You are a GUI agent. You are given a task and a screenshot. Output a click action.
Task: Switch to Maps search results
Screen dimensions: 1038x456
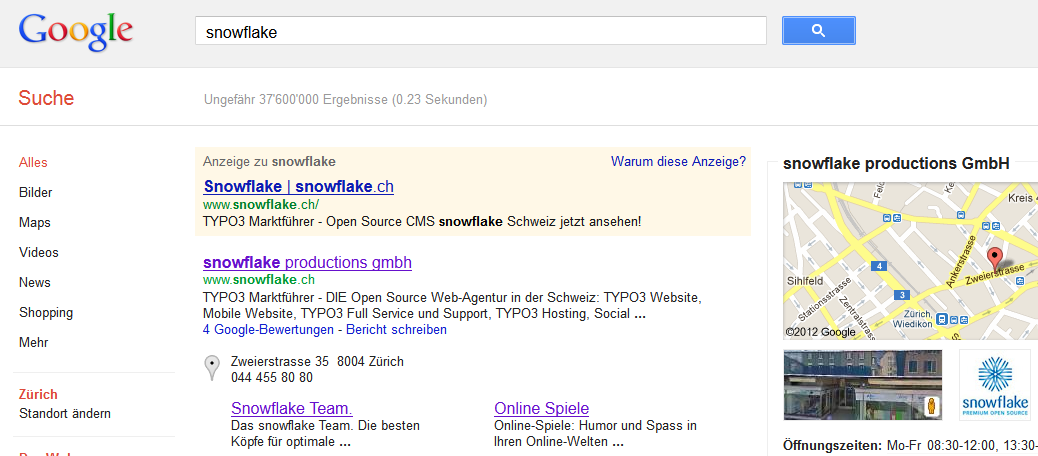35,222
